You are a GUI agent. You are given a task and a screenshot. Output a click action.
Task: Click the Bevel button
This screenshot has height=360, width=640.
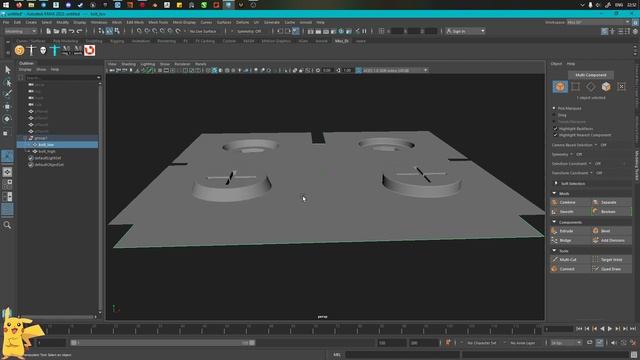pyautogui.click(x=611, y=231)
